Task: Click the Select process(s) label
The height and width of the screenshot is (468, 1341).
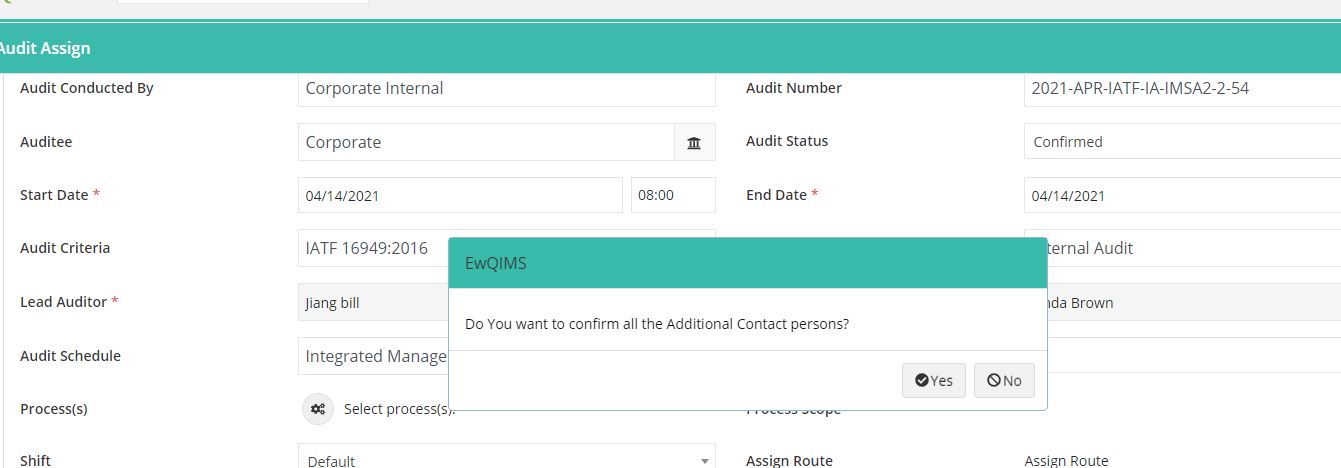Action: (399, 409)
